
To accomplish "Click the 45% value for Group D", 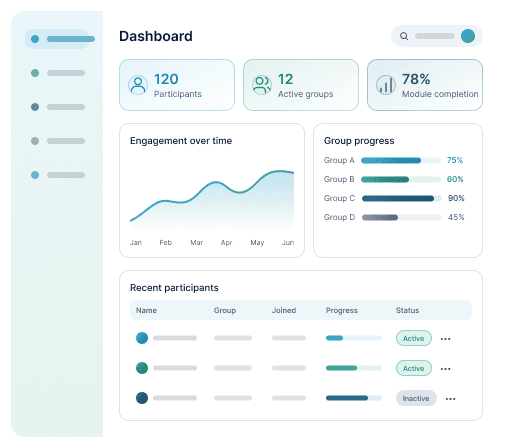I will pyautogui.click(x=456, y=217).
